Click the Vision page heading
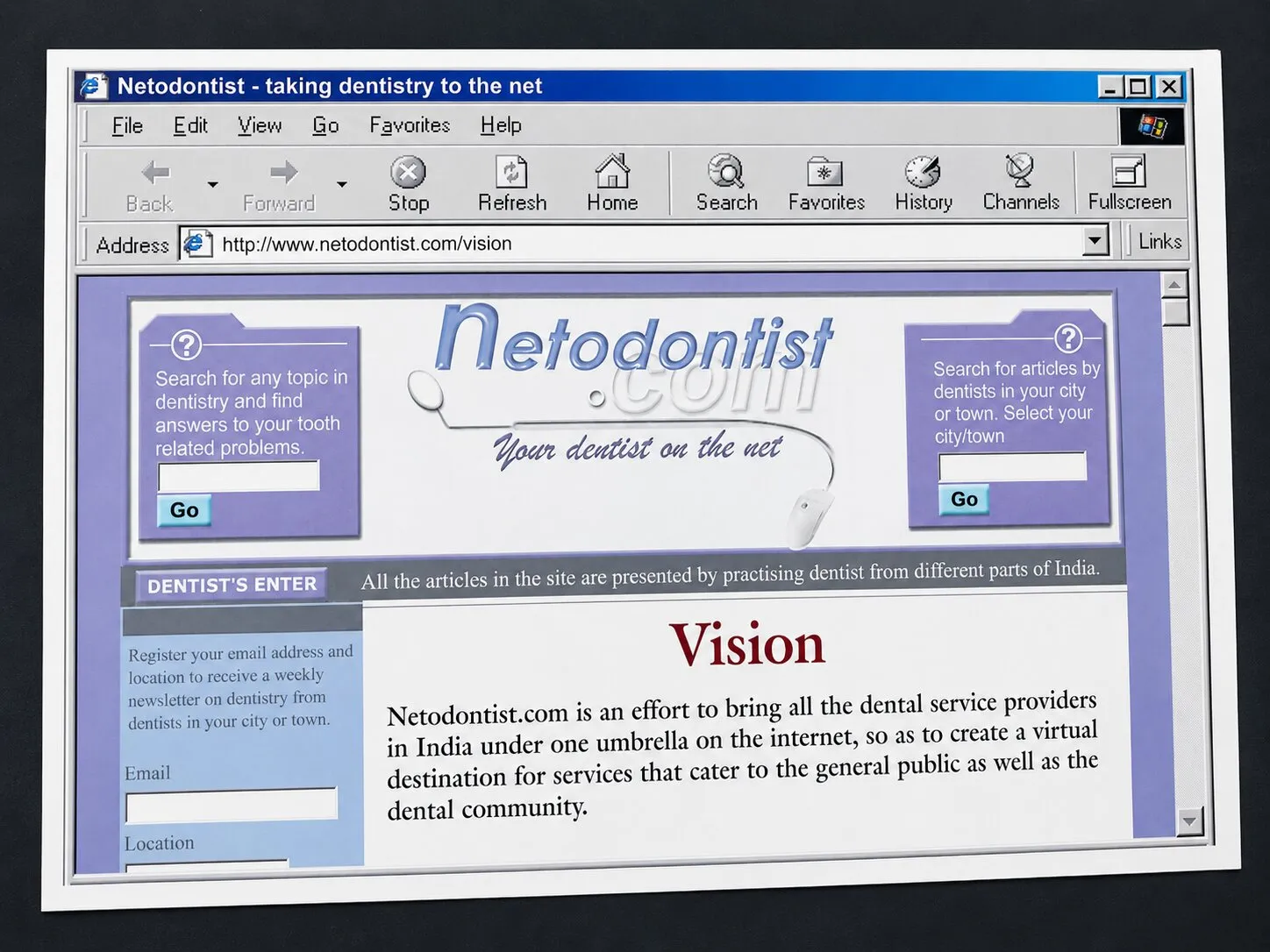 coord(747,644)
